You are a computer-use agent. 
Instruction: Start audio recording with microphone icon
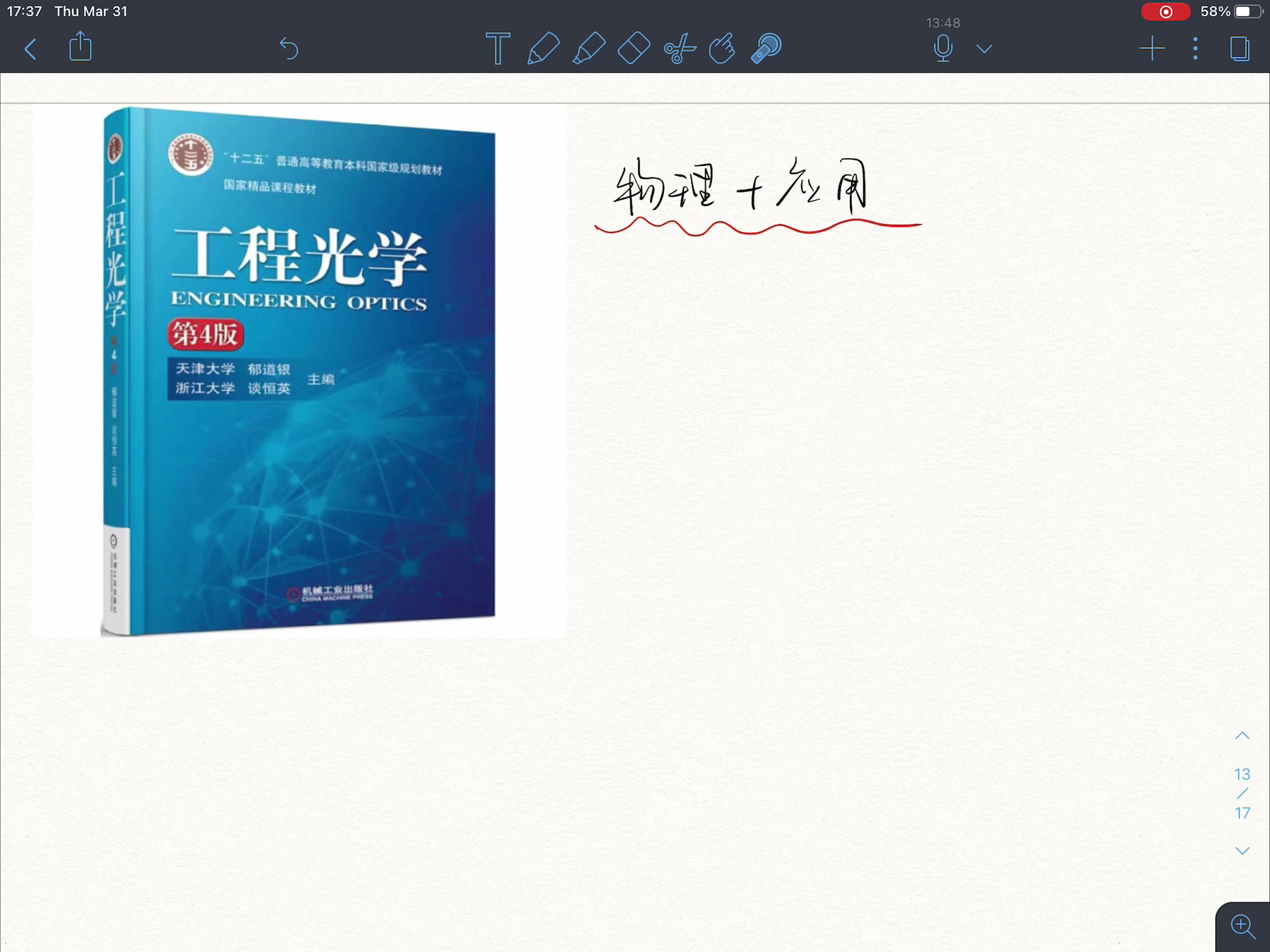point(944,48)
